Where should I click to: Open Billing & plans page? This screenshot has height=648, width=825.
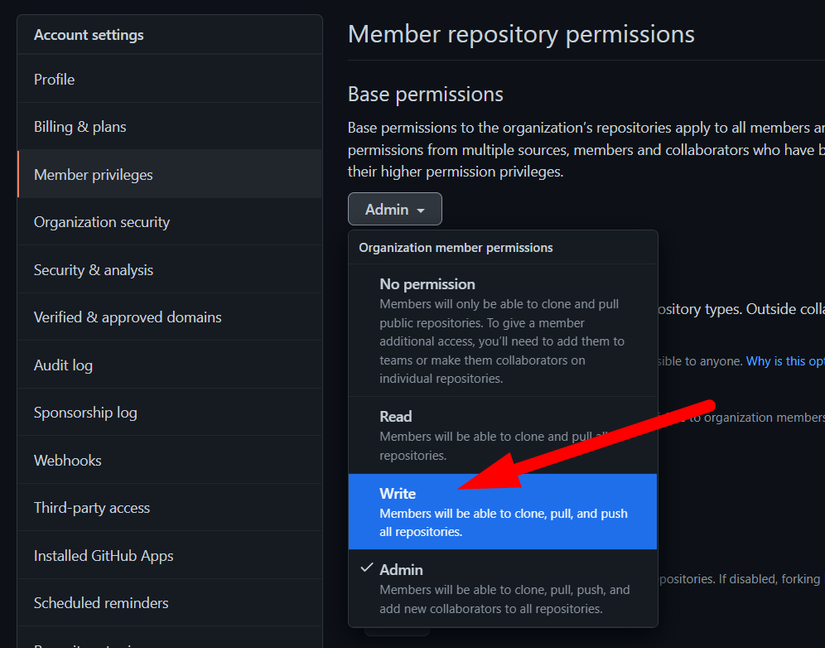tap(80, 127)
